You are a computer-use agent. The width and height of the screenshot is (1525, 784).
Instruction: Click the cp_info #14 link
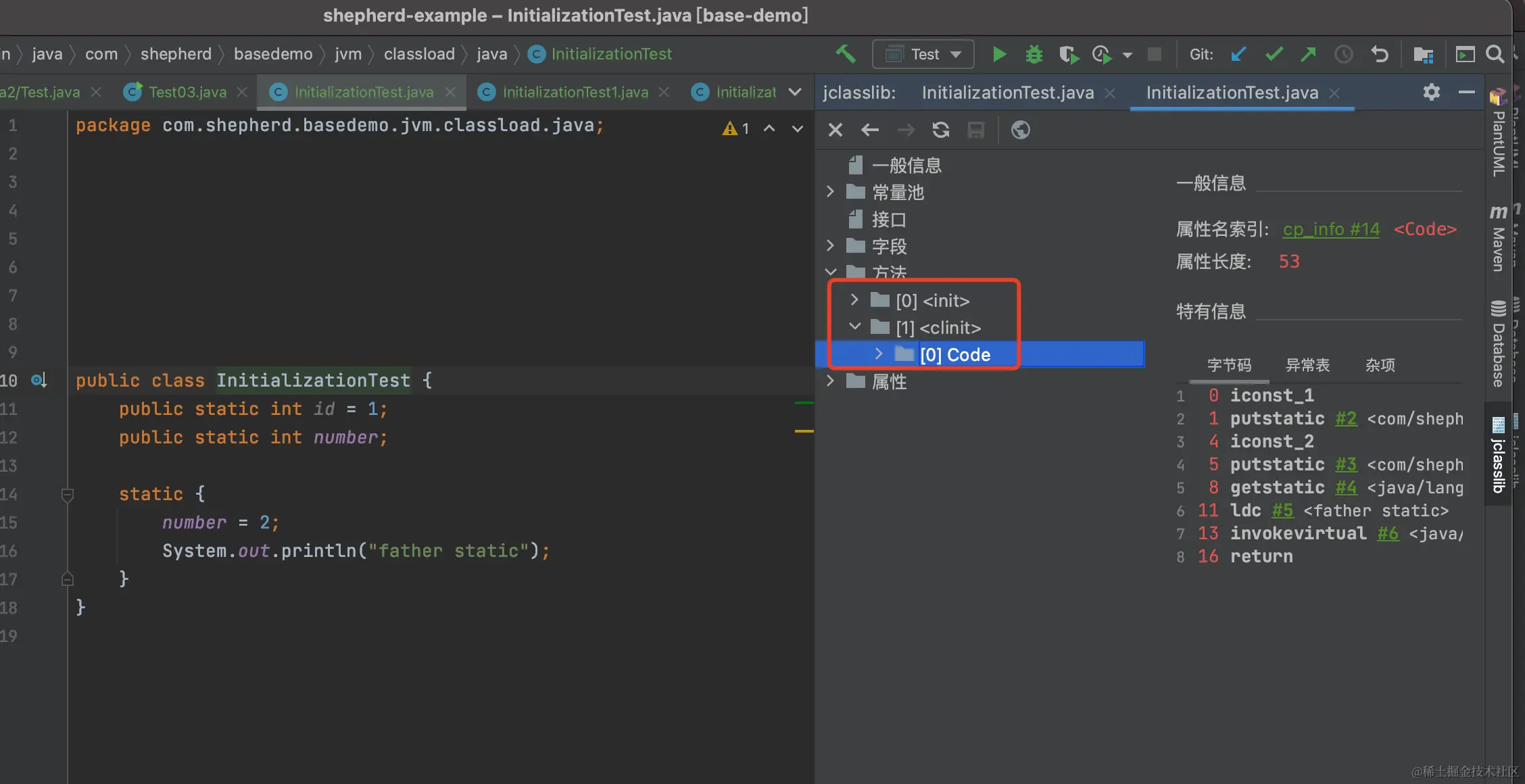(1330, 229)
